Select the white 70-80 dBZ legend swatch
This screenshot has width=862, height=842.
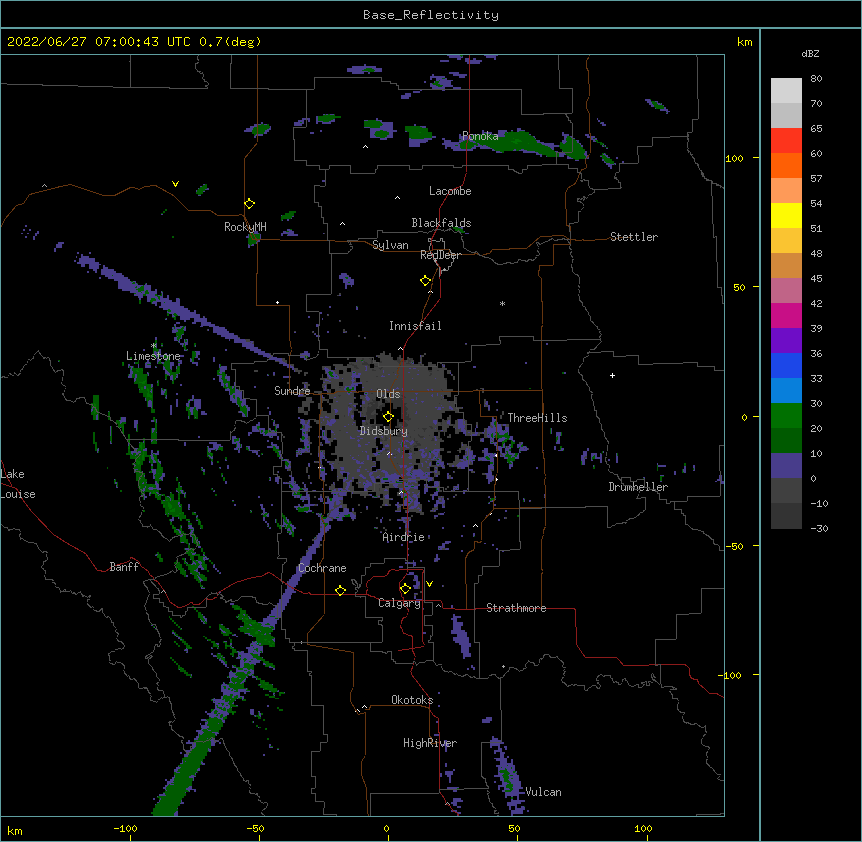coord(786,90)
